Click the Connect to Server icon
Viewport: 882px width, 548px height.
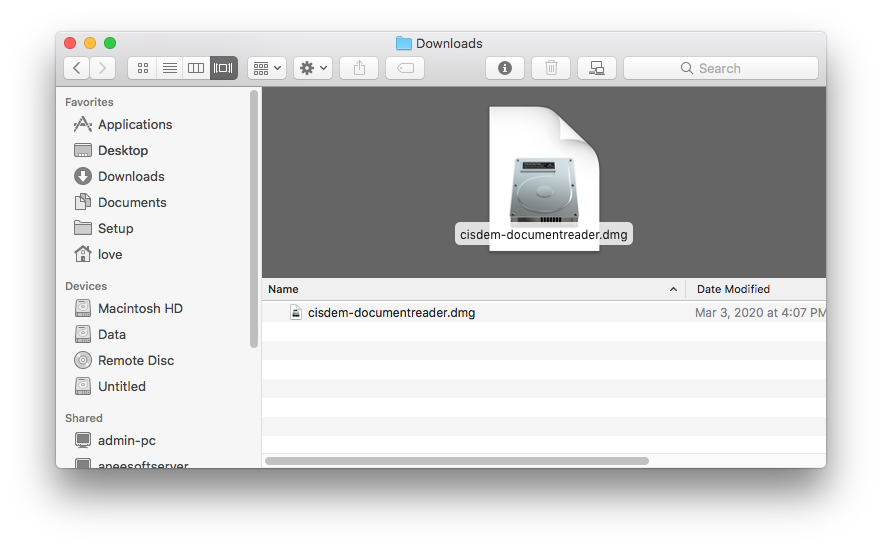(x=597, y=68)
